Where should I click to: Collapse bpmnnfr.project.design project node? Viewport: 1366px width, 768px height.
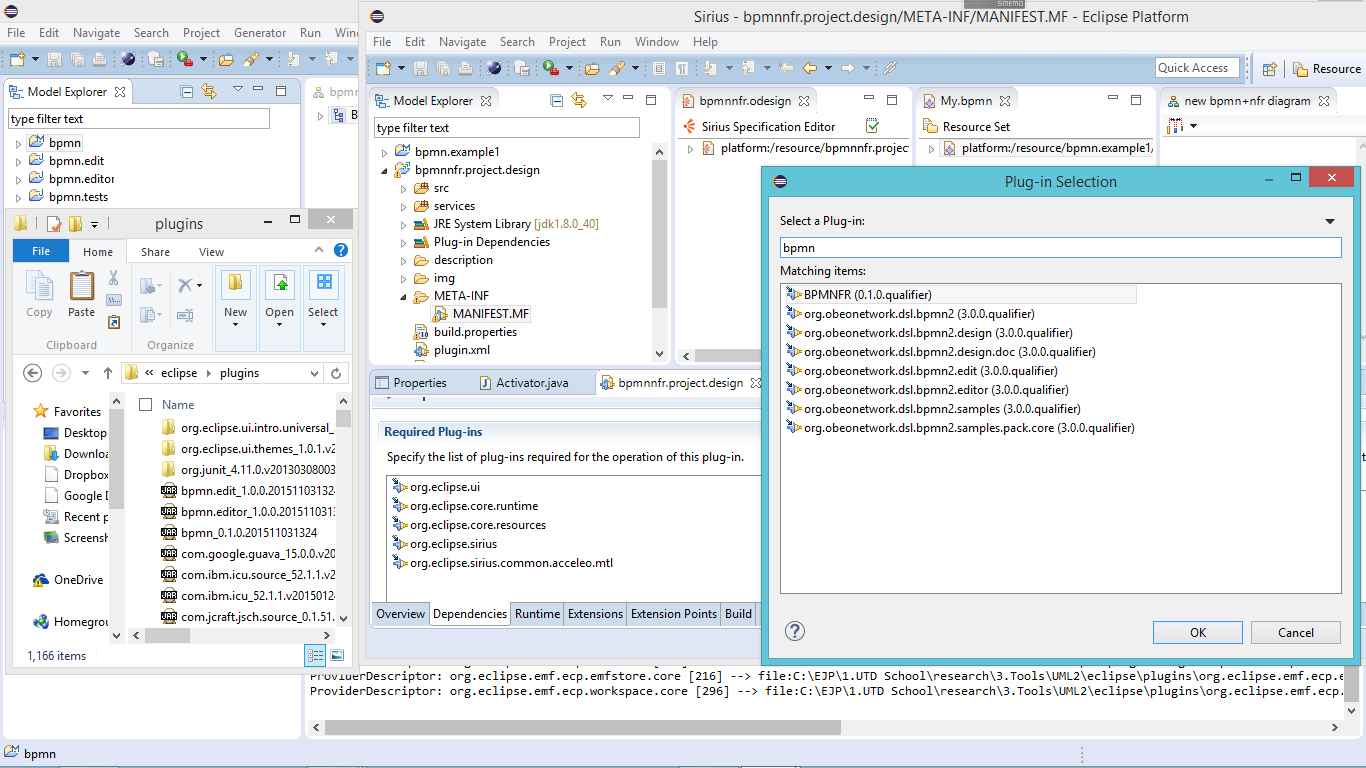[385, 170]
